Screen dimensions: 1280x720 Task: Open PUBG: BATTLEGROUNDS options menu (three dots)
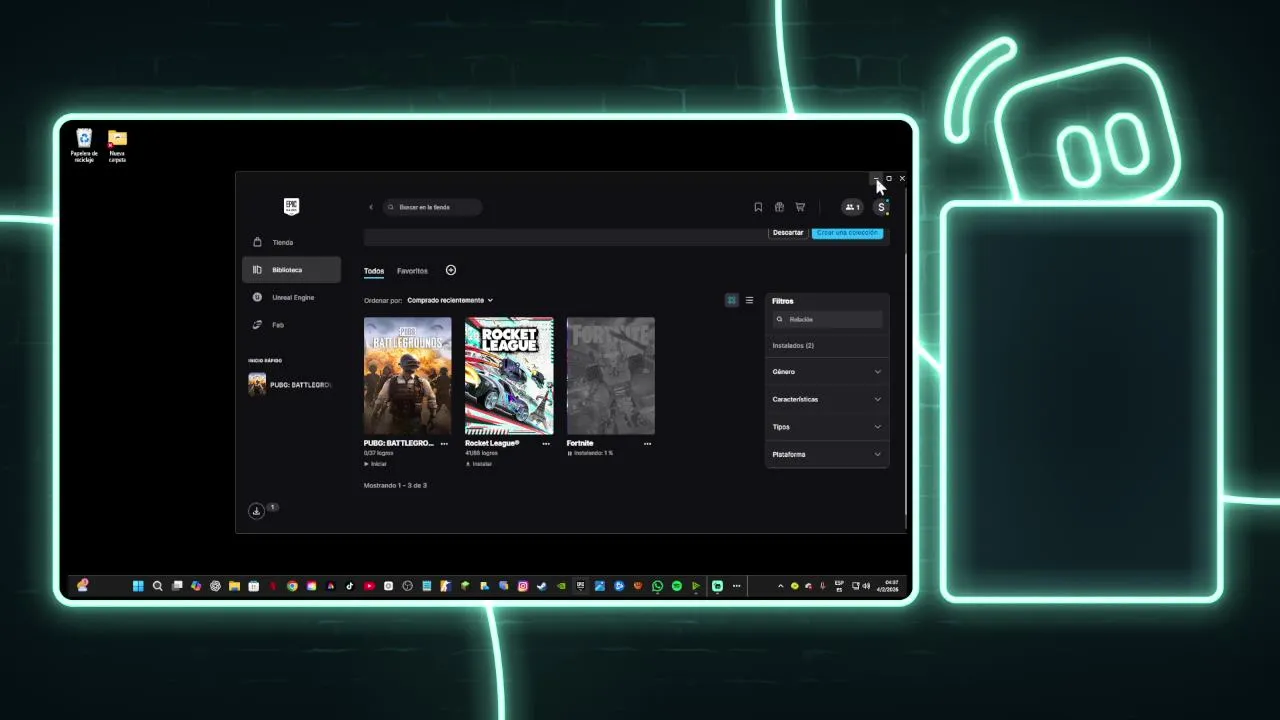pos(444,443)
